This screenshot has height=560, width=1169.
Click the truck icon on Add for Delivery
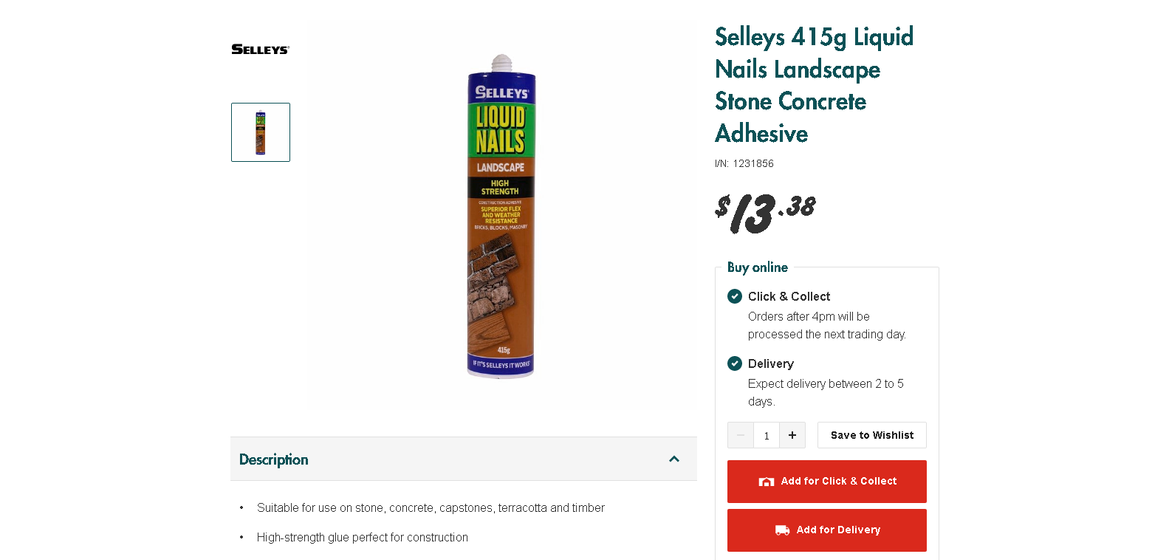[782, 530]
